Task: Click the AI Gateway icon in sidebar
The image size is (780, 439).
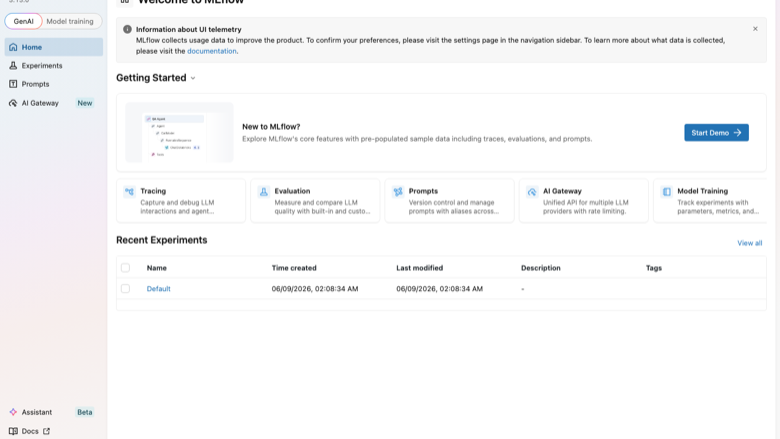Action: pos(13,103)
